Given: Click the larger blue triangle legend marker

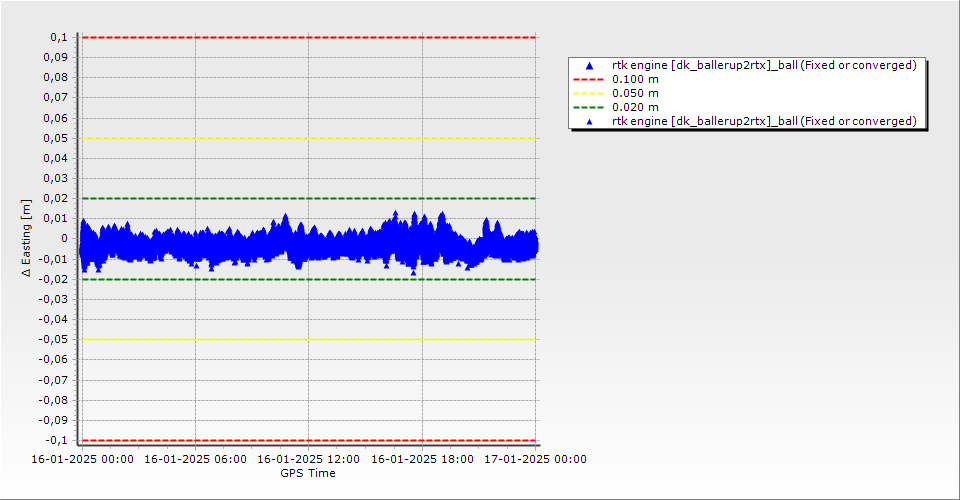Looking at the screenshot, I should click(x=590, y=65).
